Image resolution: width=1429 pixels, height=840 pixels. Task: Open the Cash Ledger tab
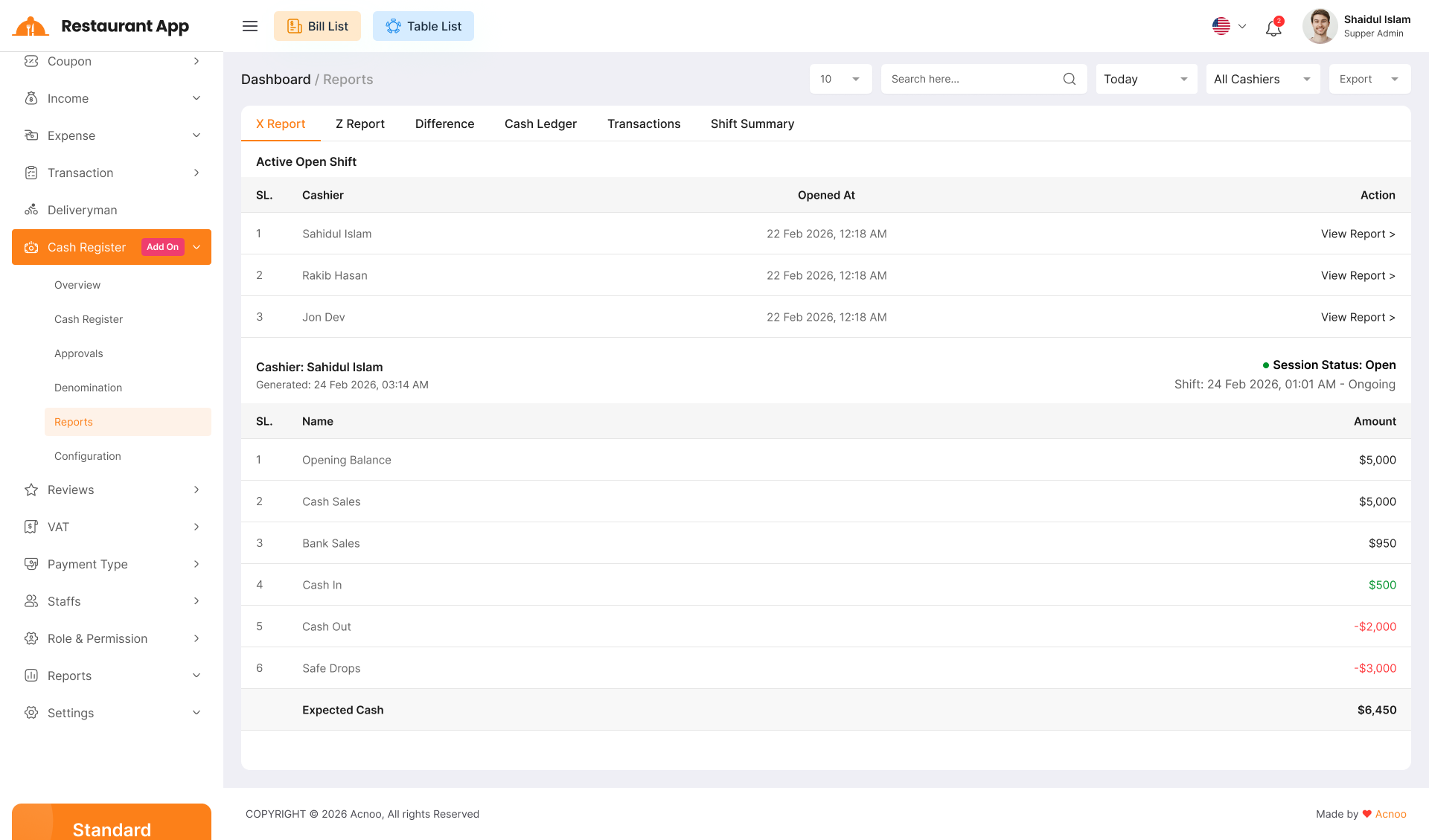tap(540, 124)
